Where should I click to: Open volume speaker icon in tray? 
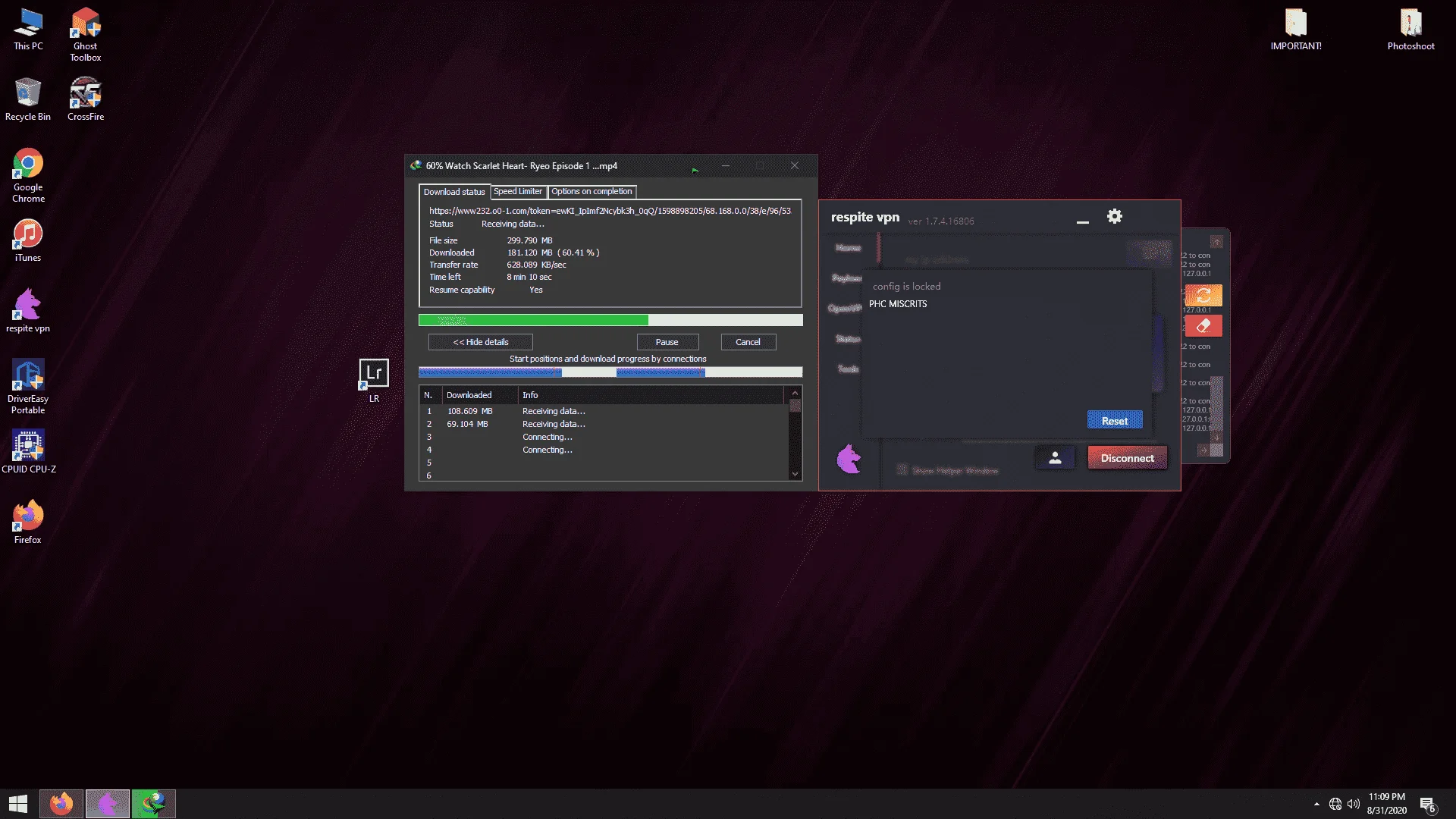pos(1354,804)
